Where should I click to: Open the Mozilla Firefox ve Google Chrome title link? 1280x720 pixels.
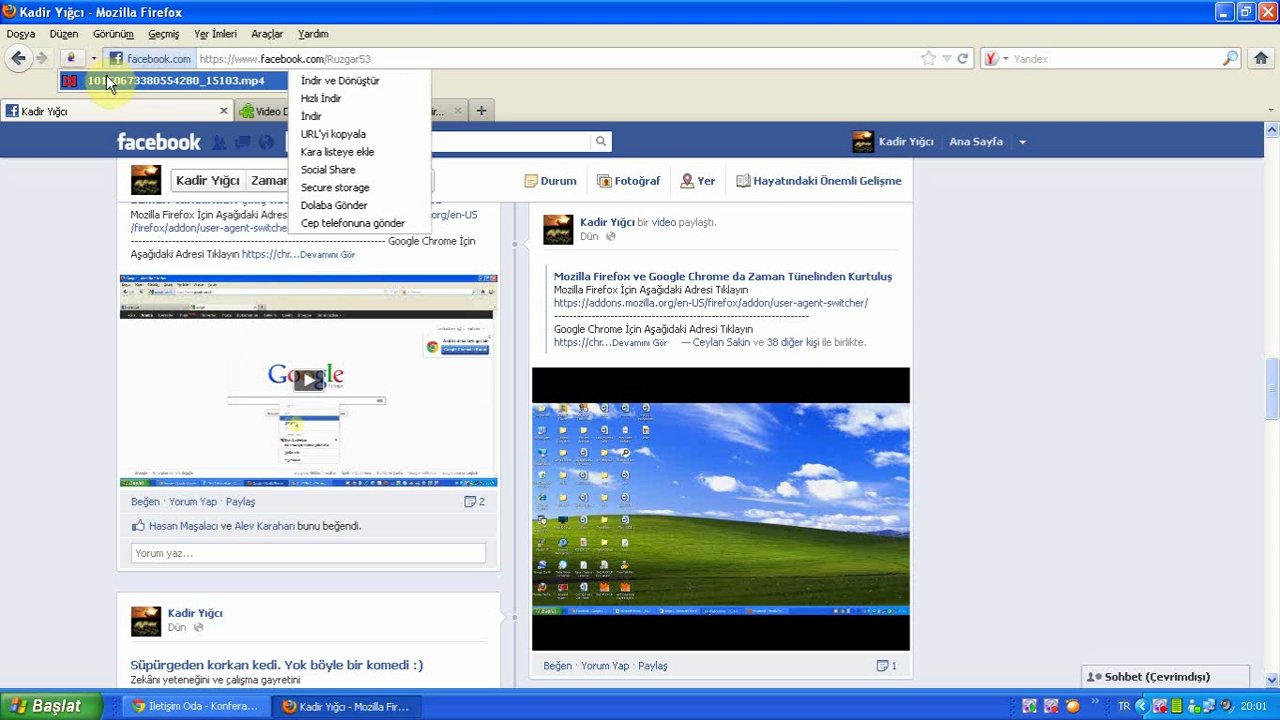click(x=723, y=277)
